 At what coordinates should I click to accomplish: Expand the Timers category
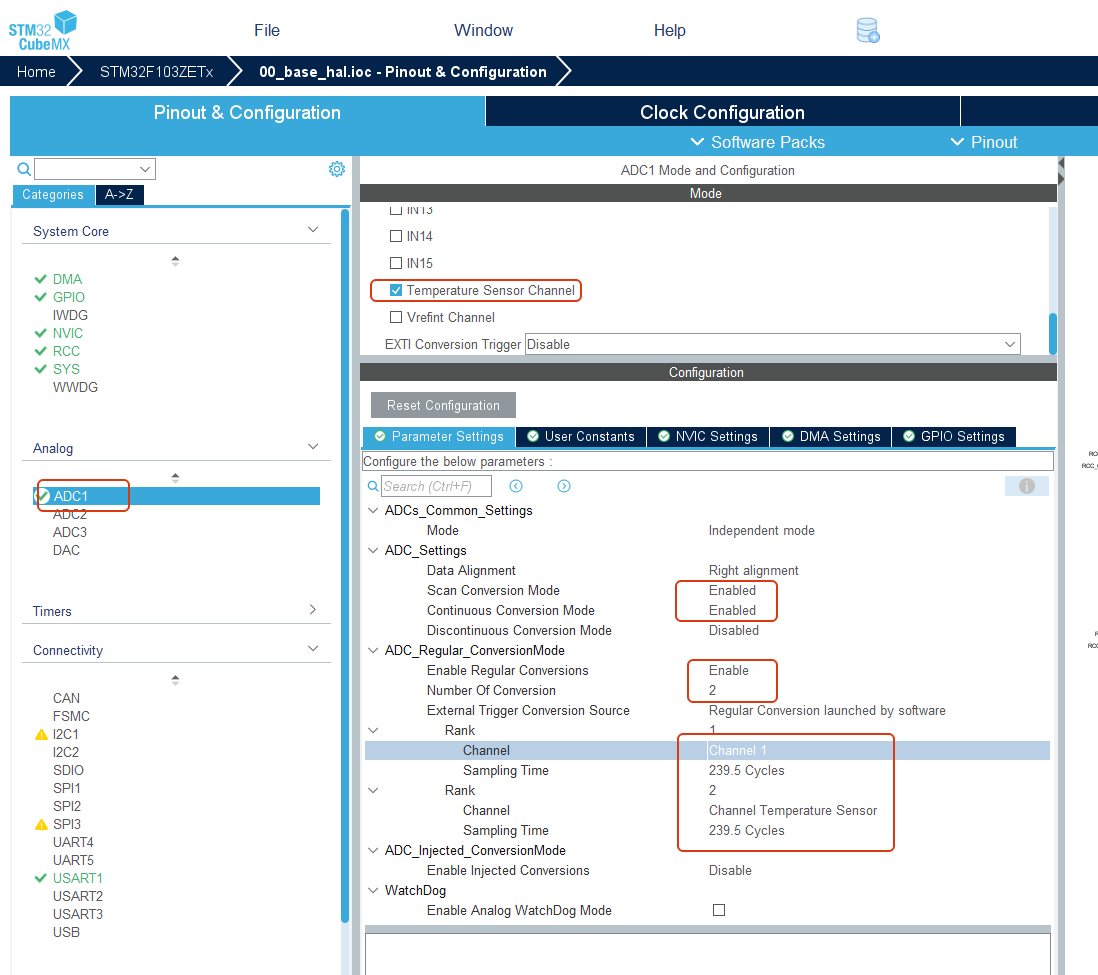(313, 609)
